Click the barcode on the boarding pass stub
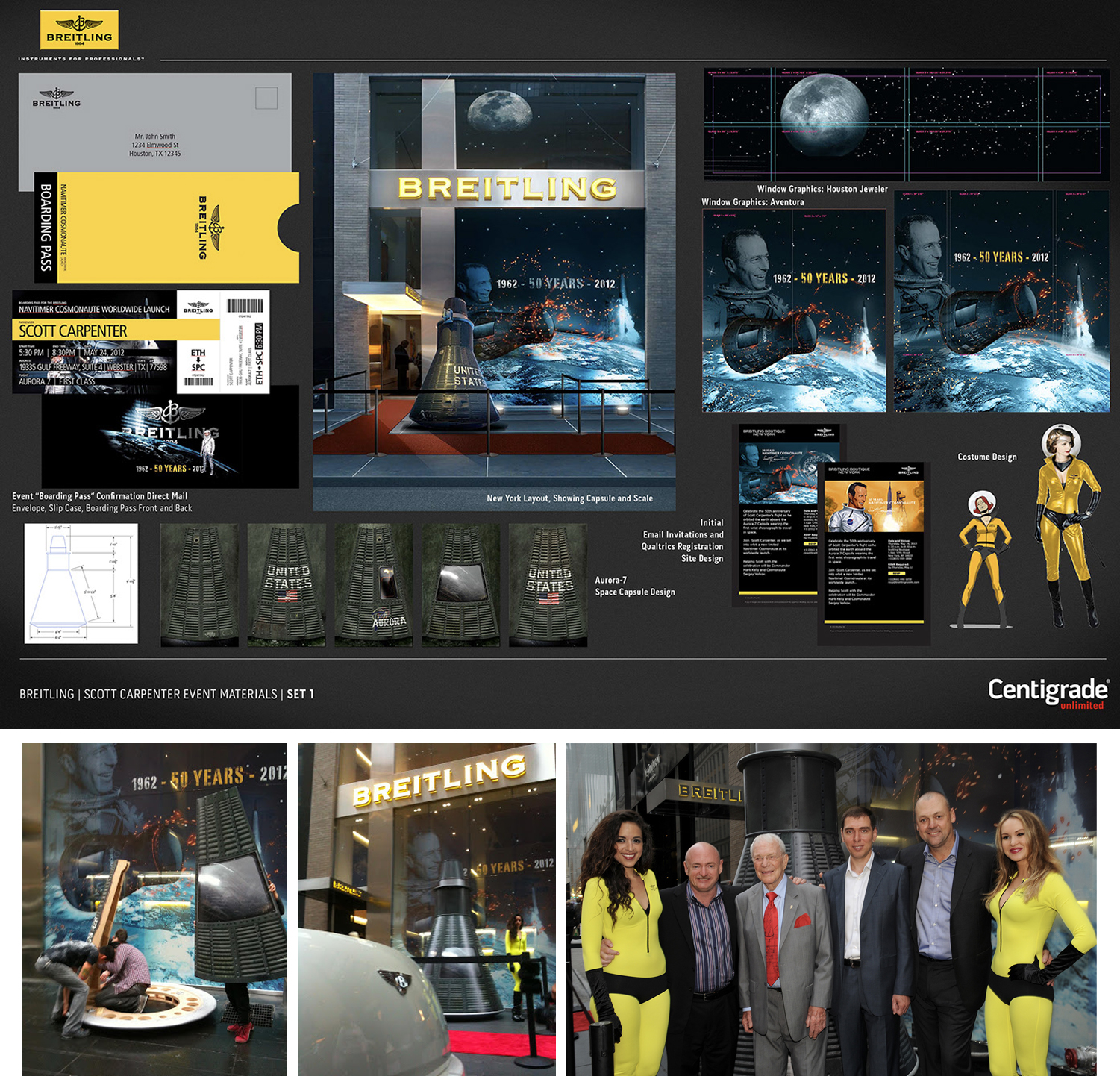 pos(245,305)
